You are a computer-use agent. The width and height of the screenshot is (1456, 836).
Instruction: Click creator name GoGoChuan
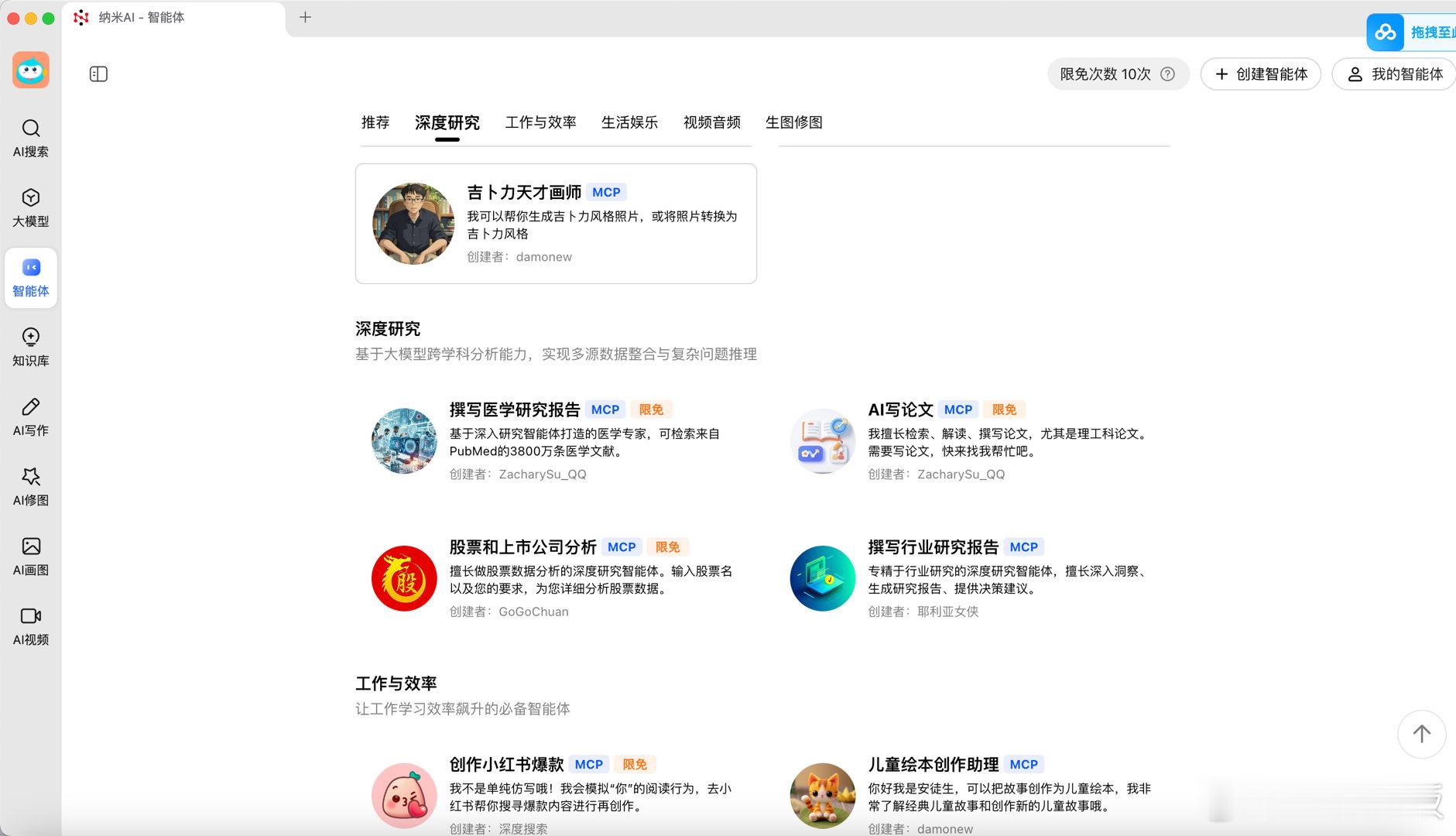click(x=533, y=612)
